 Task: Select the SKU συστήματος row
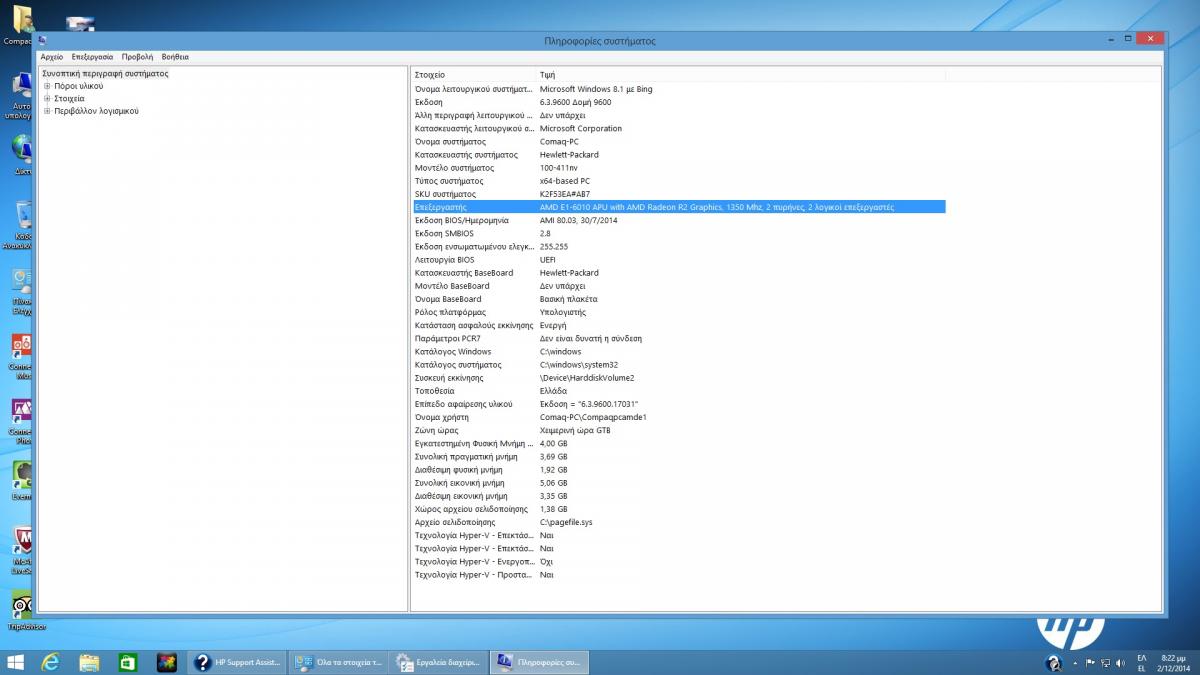(679, 194)
